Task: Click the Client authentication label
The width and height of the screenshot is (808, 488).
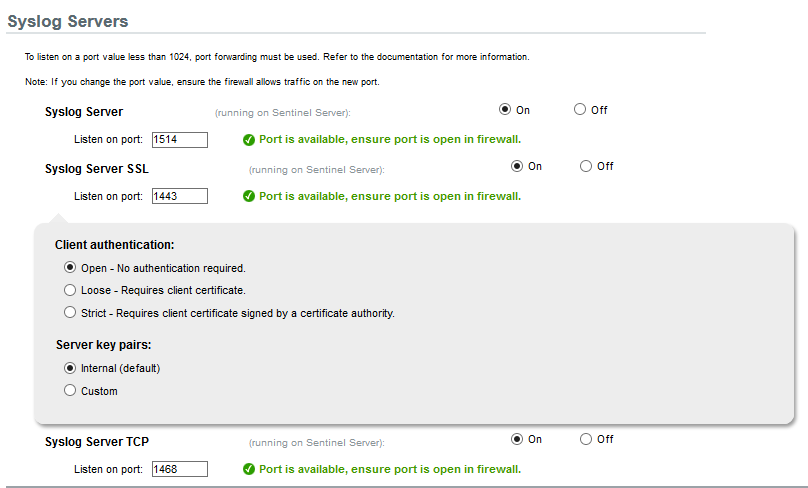Action: 114,244
